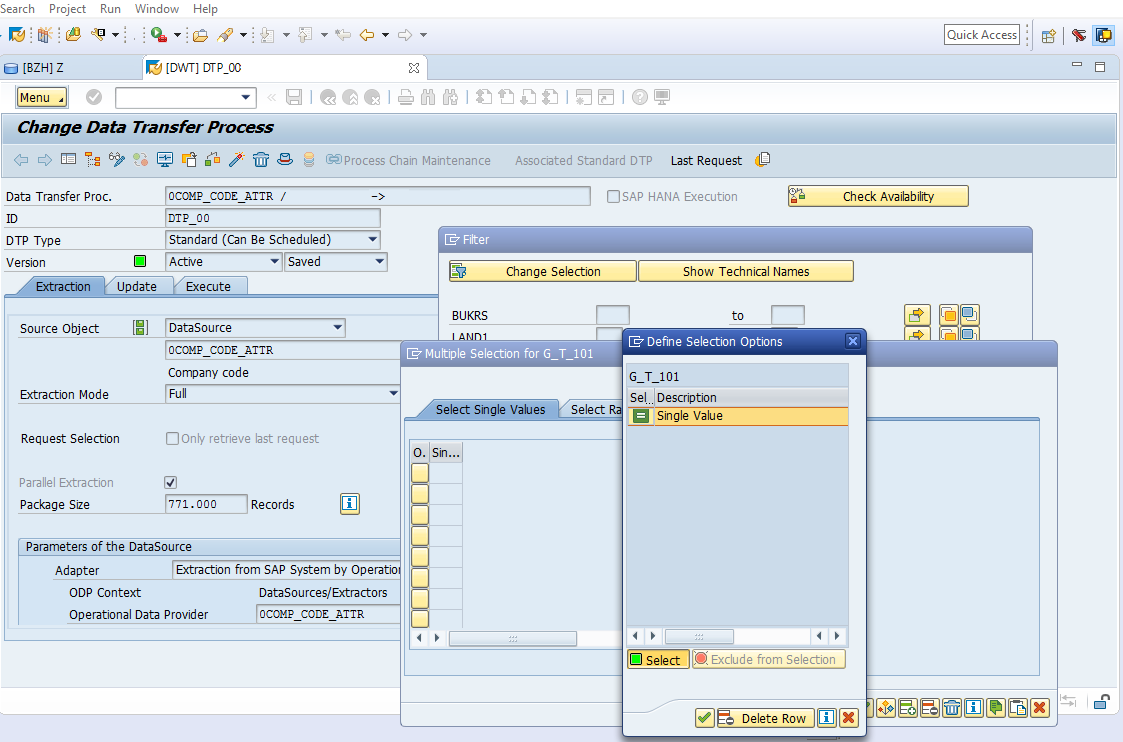This screenshot has height=742, width=1123.
Task: Toggle the SAP HANA Execution checkbox
Action: click(613, 196)
